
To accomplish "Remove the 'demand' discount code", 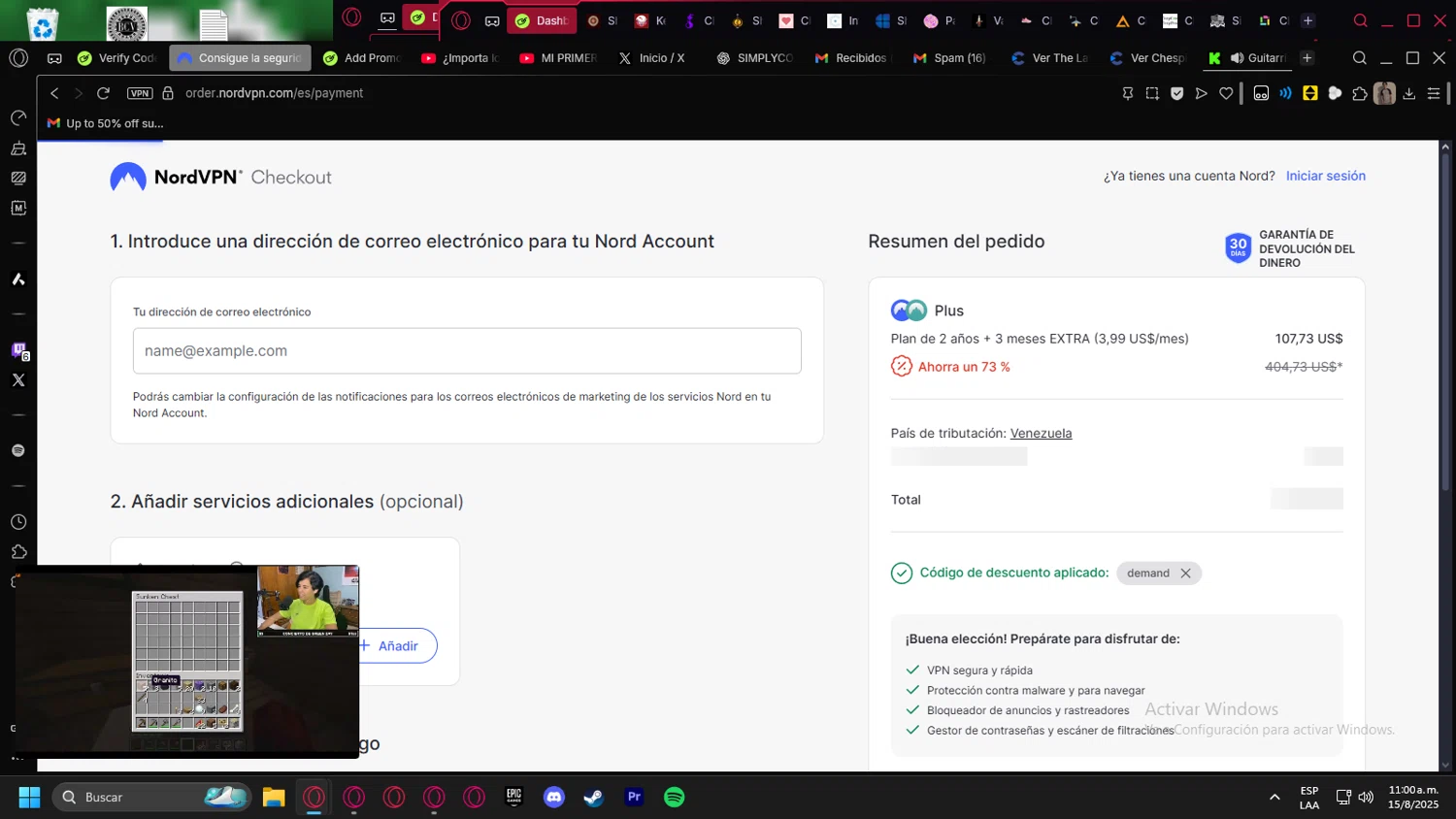I will point(1185,573).
